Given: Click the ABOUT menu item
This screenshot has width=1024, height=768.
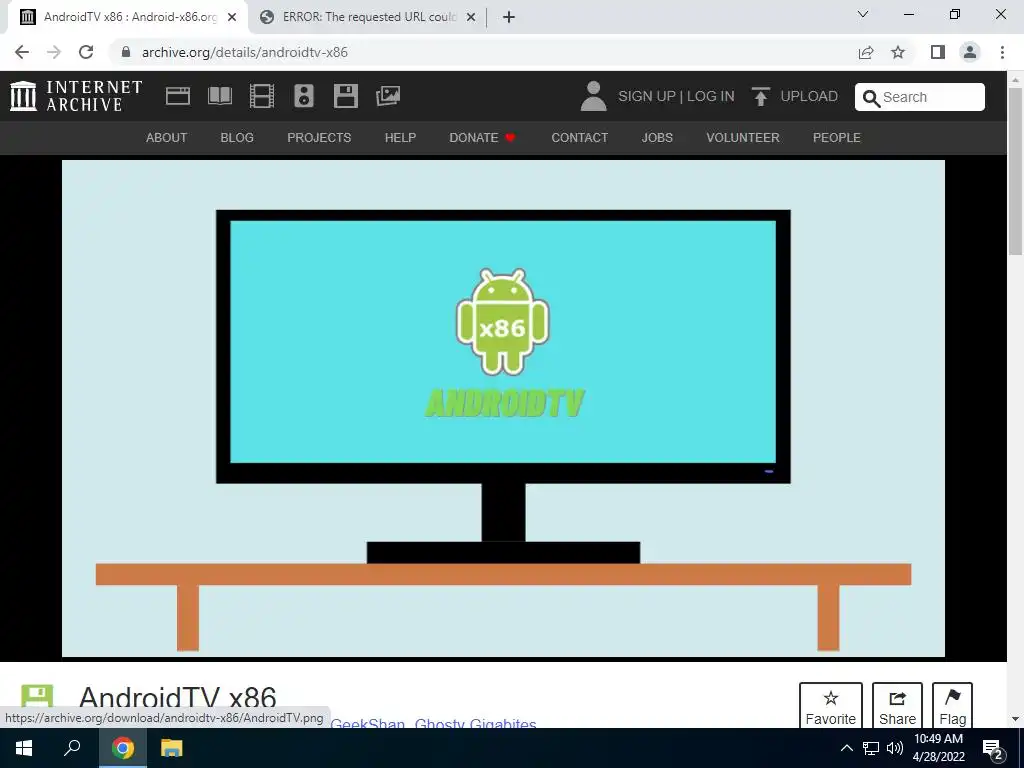Looking at the screenshot, I should pyautogui.click(x=167, y=138).
